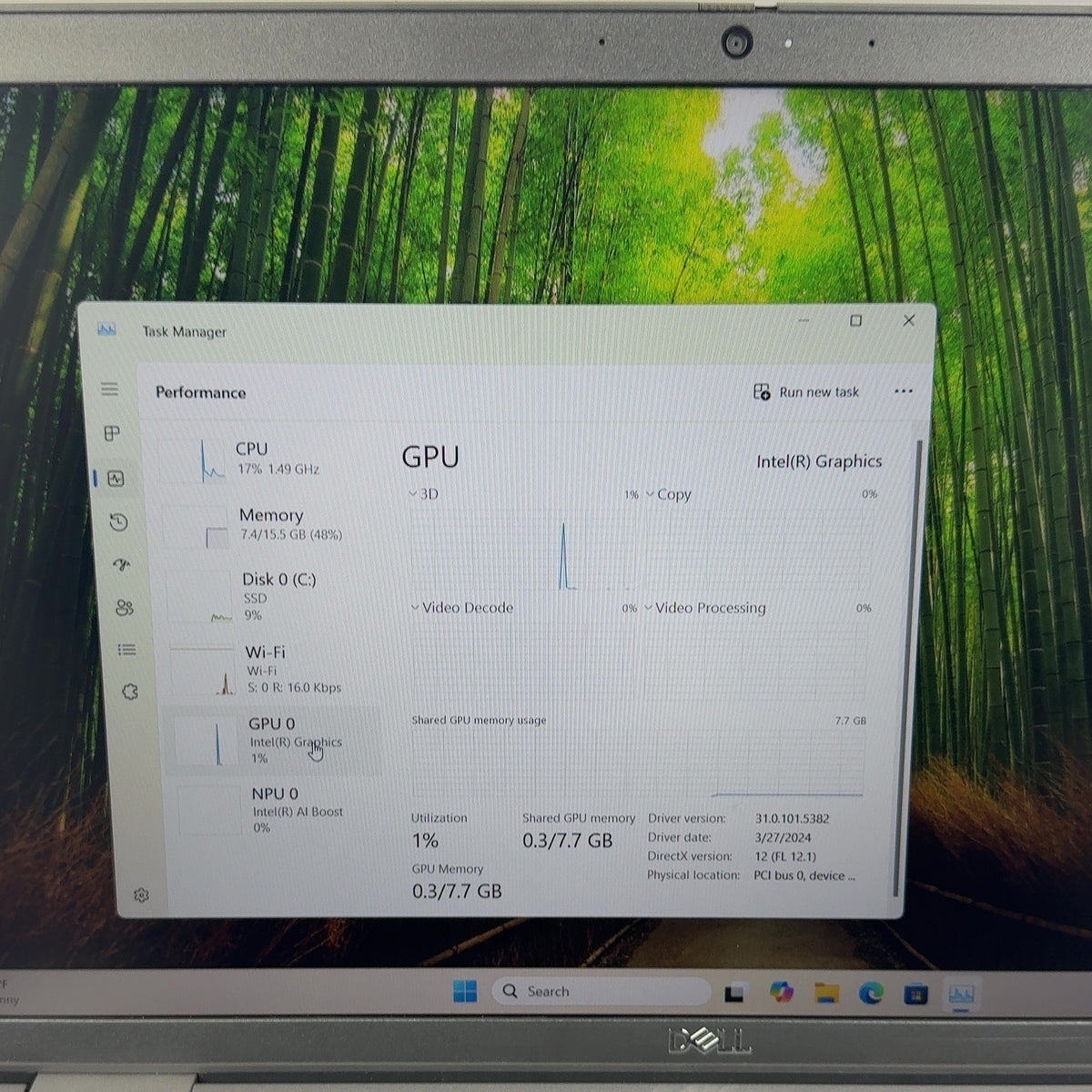Open the App history icon in sidebar
This screenshot has height=1092, width=1092.
click(118, 522)
